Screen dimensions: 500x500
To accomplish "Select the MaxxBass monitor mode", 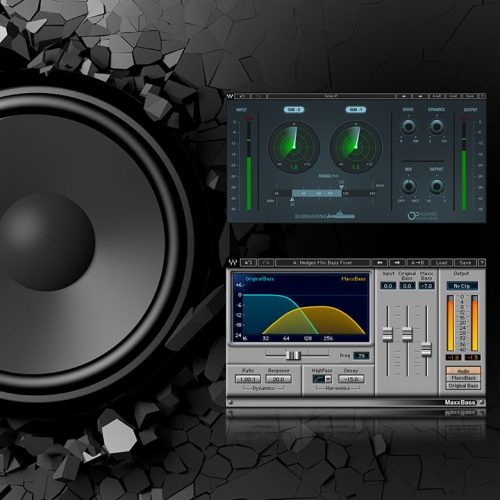I will (x=463, y=378).
